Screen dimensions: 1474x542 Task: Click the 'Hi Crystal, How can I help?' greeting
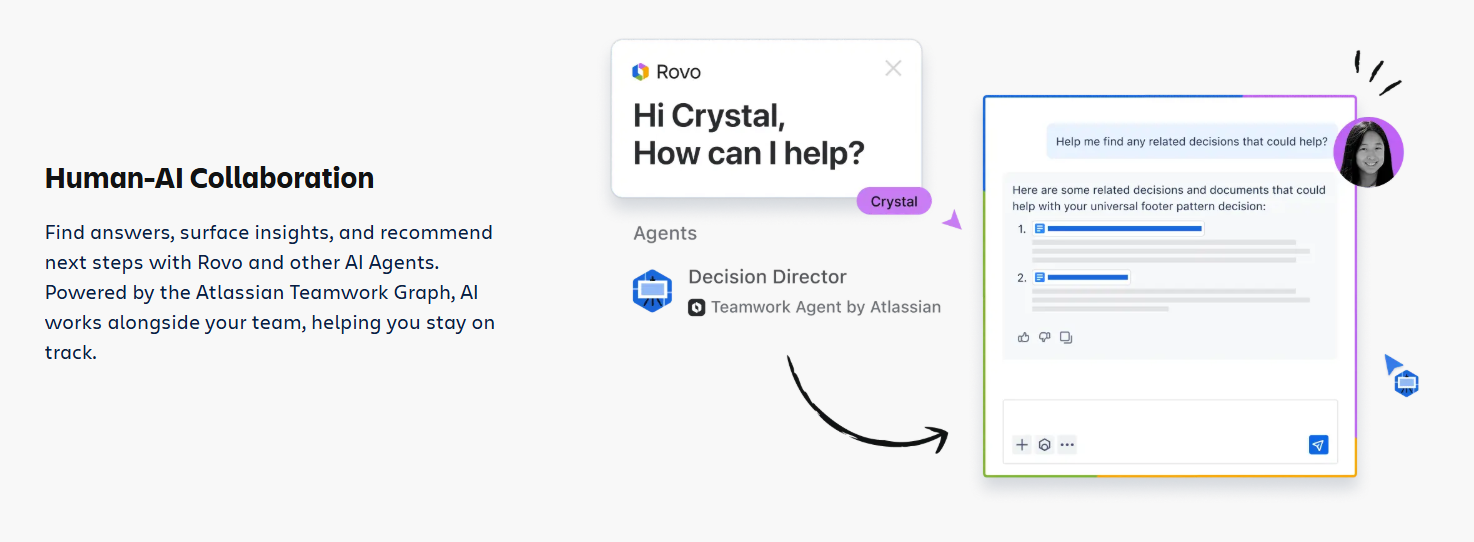tap(749, 134)
